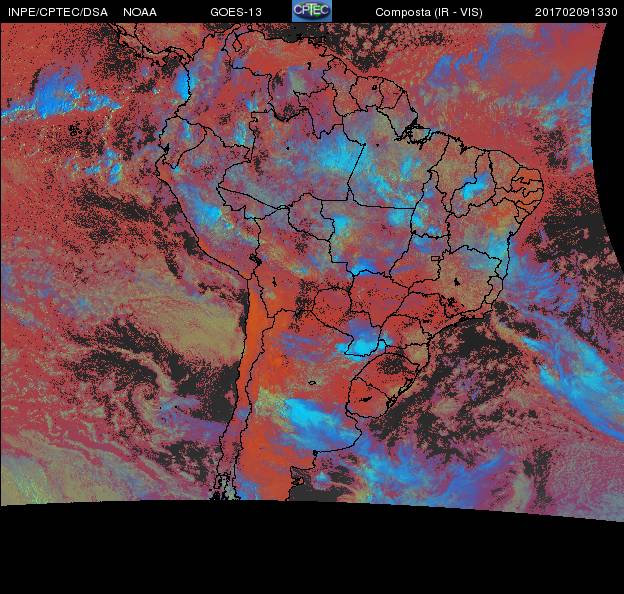The image size is (624, 594).
Task: Click the CPTEC logo in the header
Action: [x=312, y=11]
